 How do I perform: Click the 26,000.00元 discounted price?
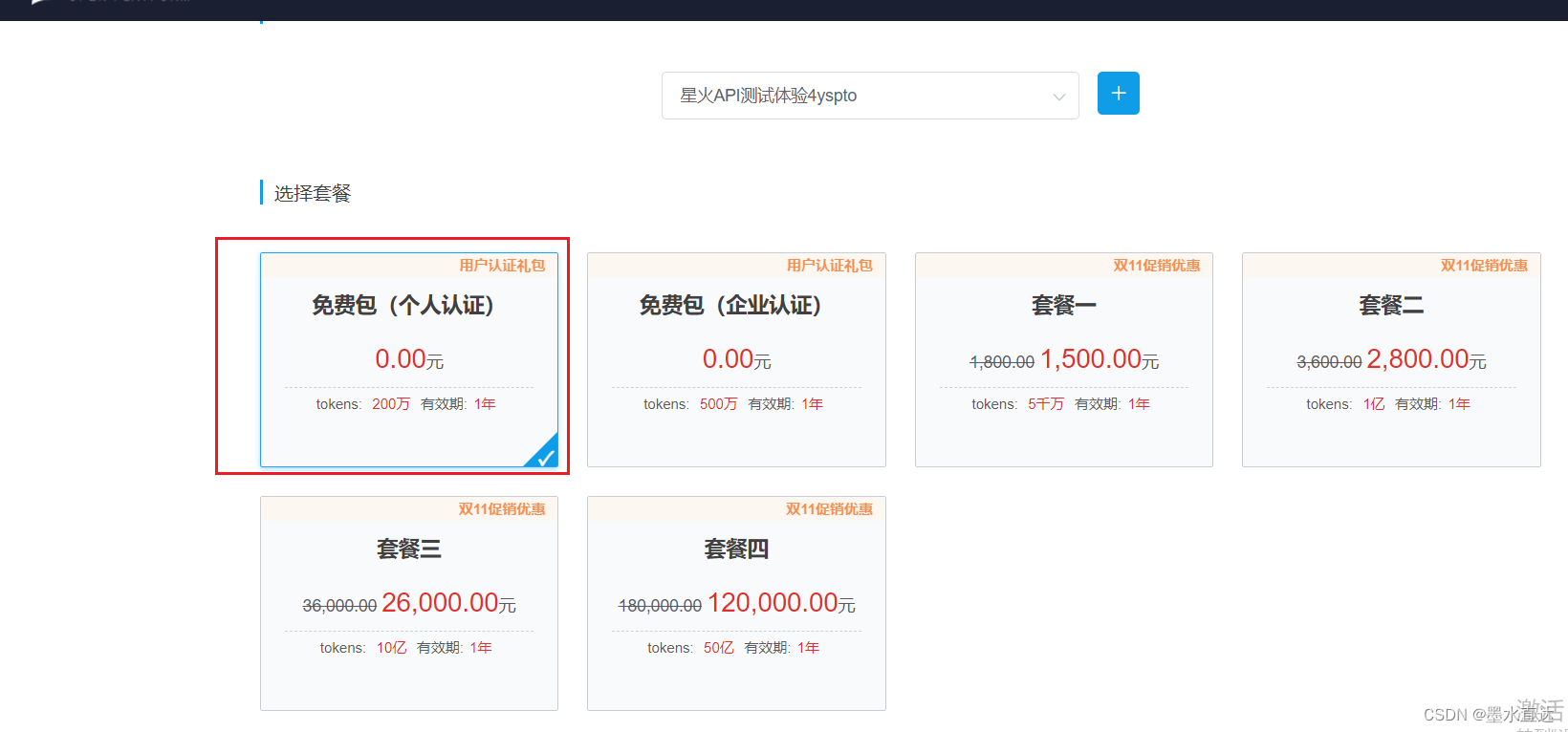(x=449, y=603)
